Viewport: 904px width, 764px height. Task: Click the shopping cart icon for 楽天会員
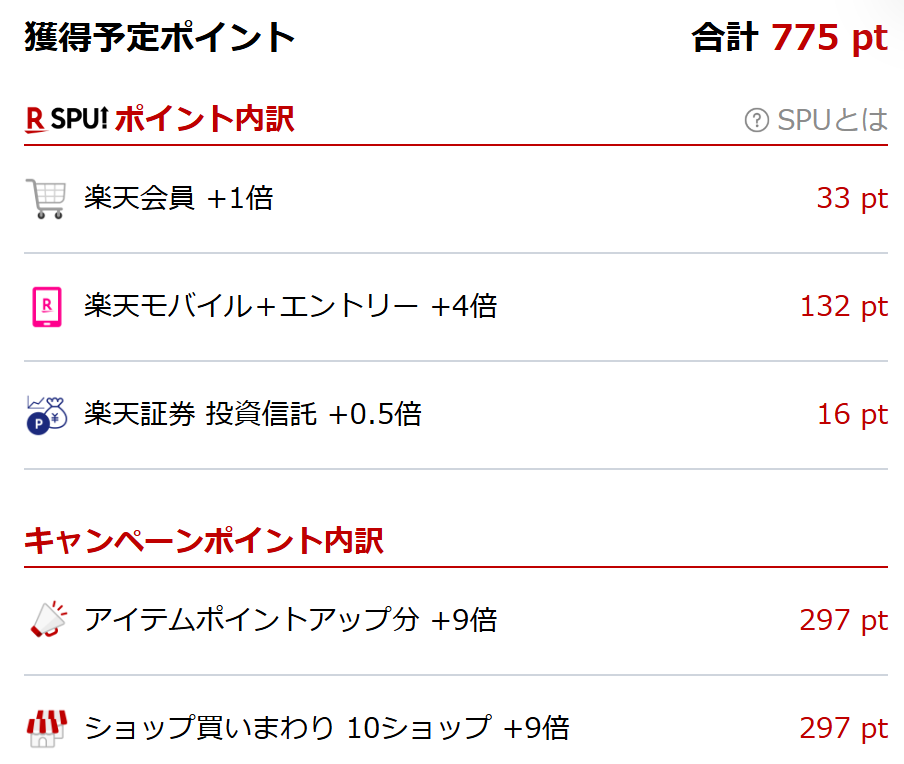coord(45,199)
